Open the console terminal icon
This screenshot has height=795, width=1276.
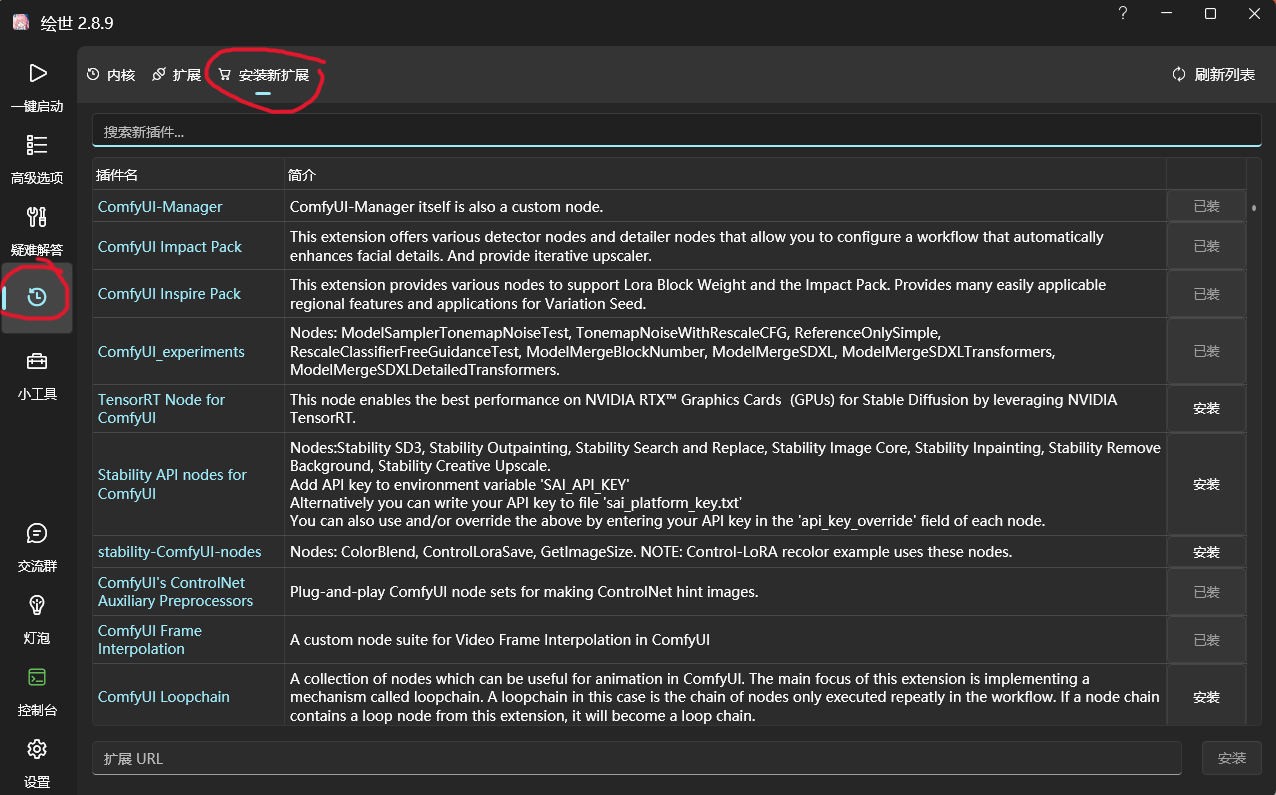click(37, 677)
